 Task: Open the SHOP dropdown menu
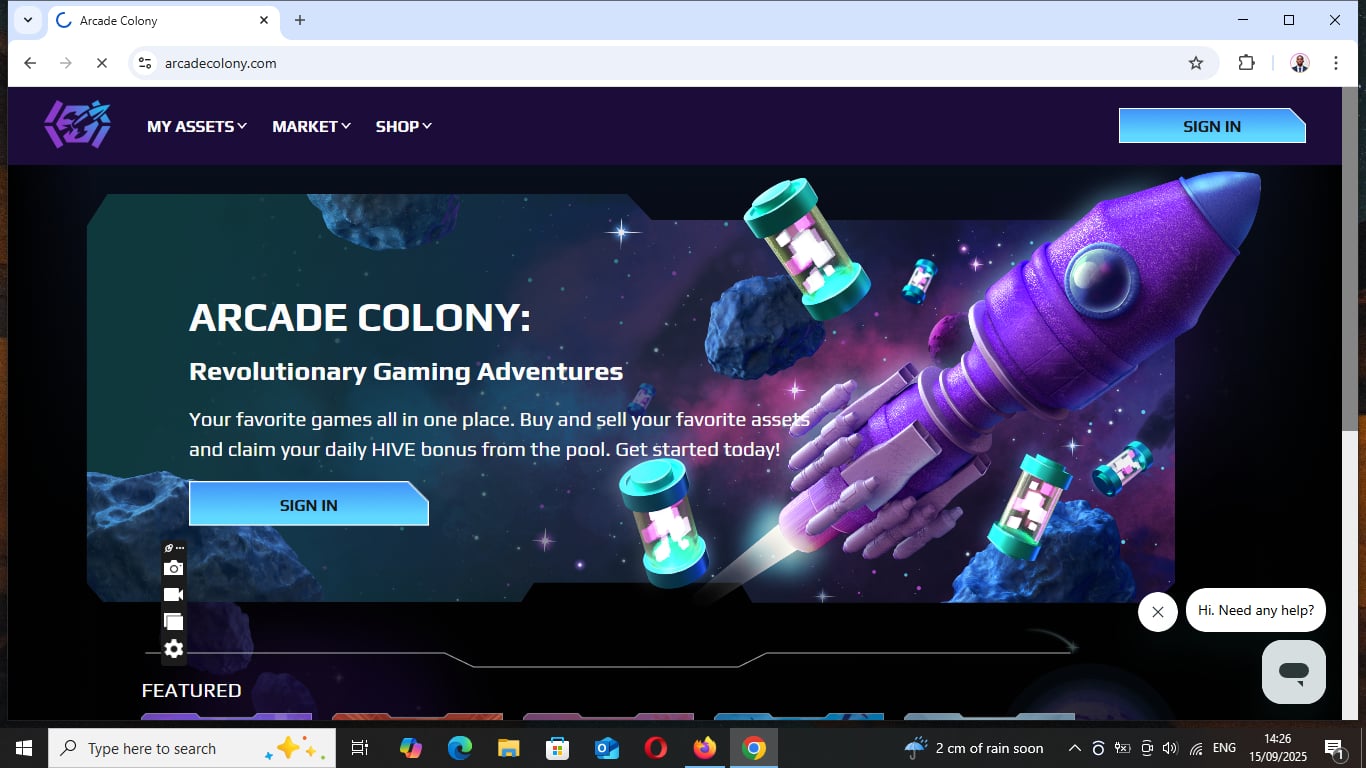point(404,126)
